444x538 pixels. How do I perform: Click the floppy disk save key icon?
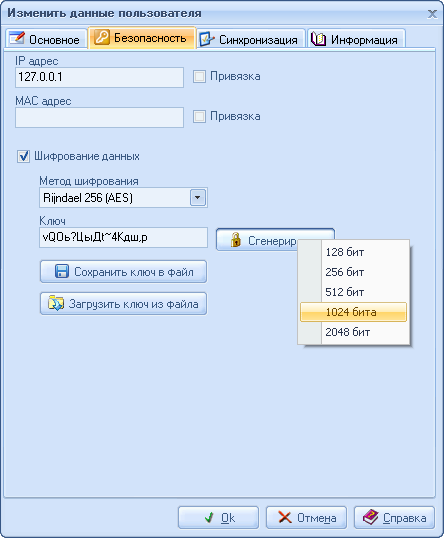pyautogui.click(x=62, y=271)
